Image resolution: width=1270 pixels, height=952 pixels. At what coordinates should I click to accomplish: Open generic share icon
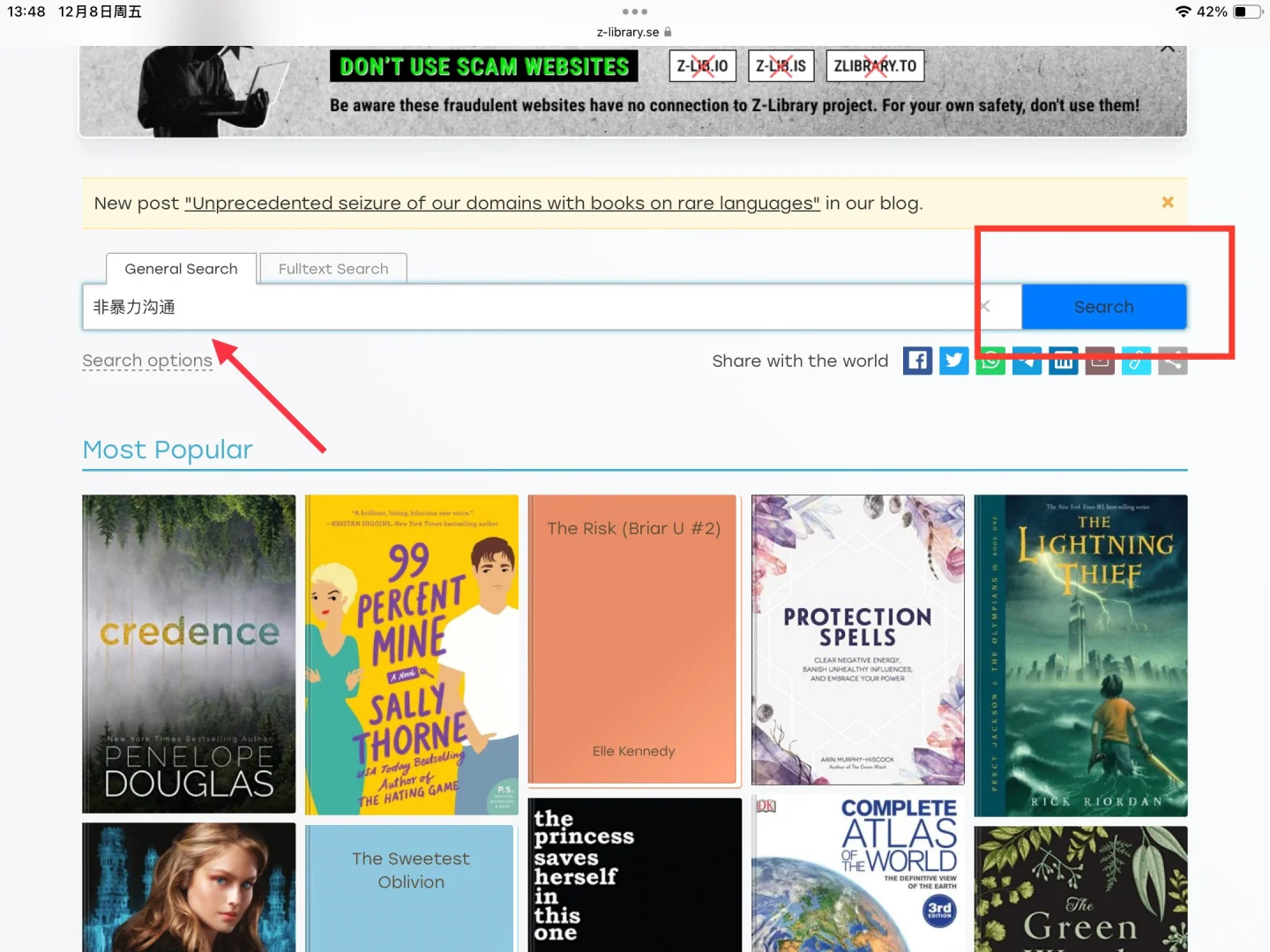(x=1173, y=361)
